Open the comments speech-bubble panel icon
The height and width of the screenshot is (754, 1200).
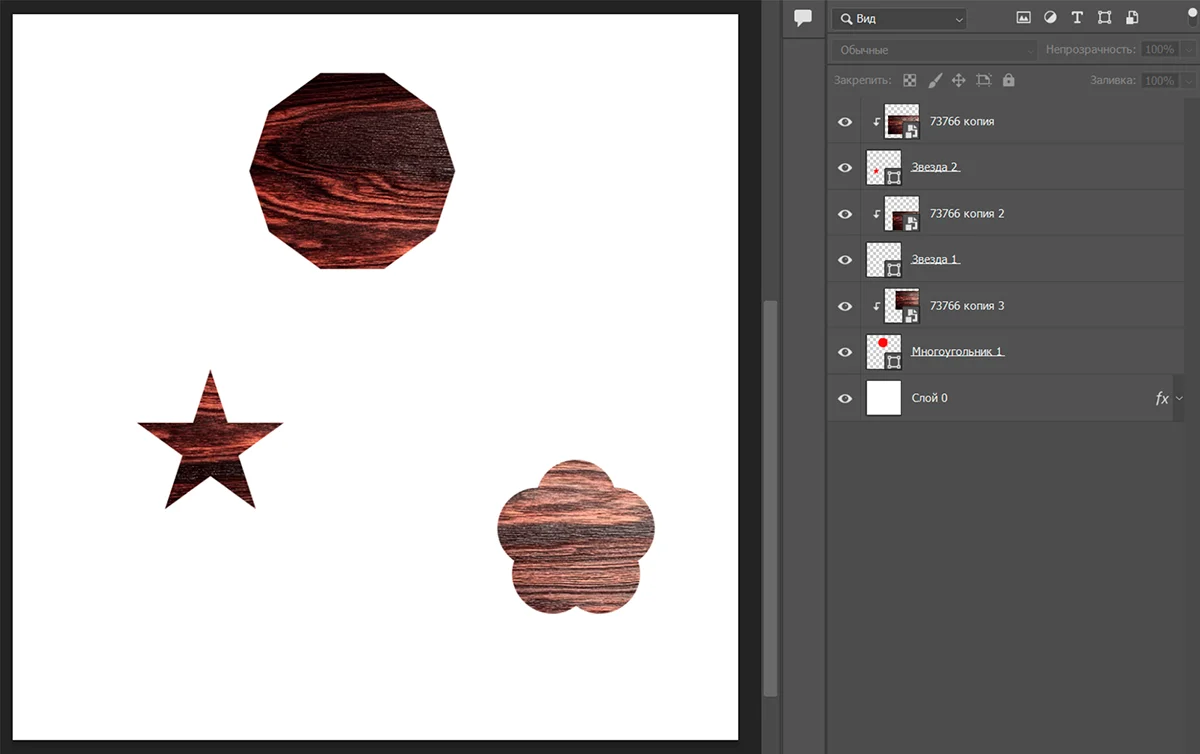coord(802,18)
